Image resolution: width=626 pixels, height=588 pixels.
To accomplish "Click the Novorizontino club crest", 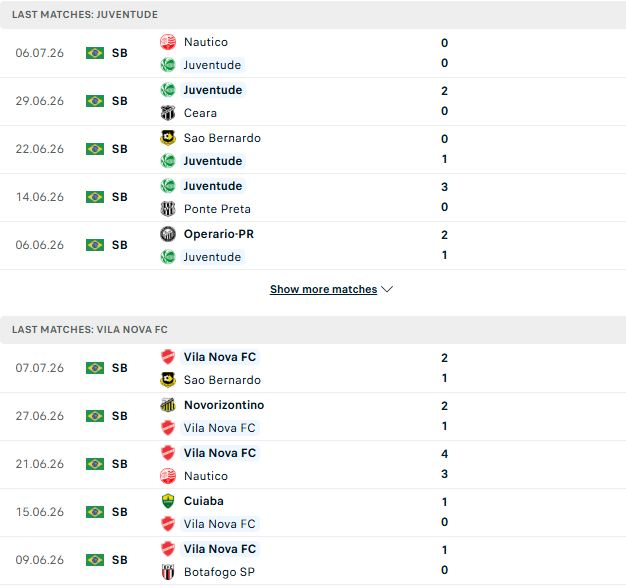I will pyautogui.click(x=168, y=405).
